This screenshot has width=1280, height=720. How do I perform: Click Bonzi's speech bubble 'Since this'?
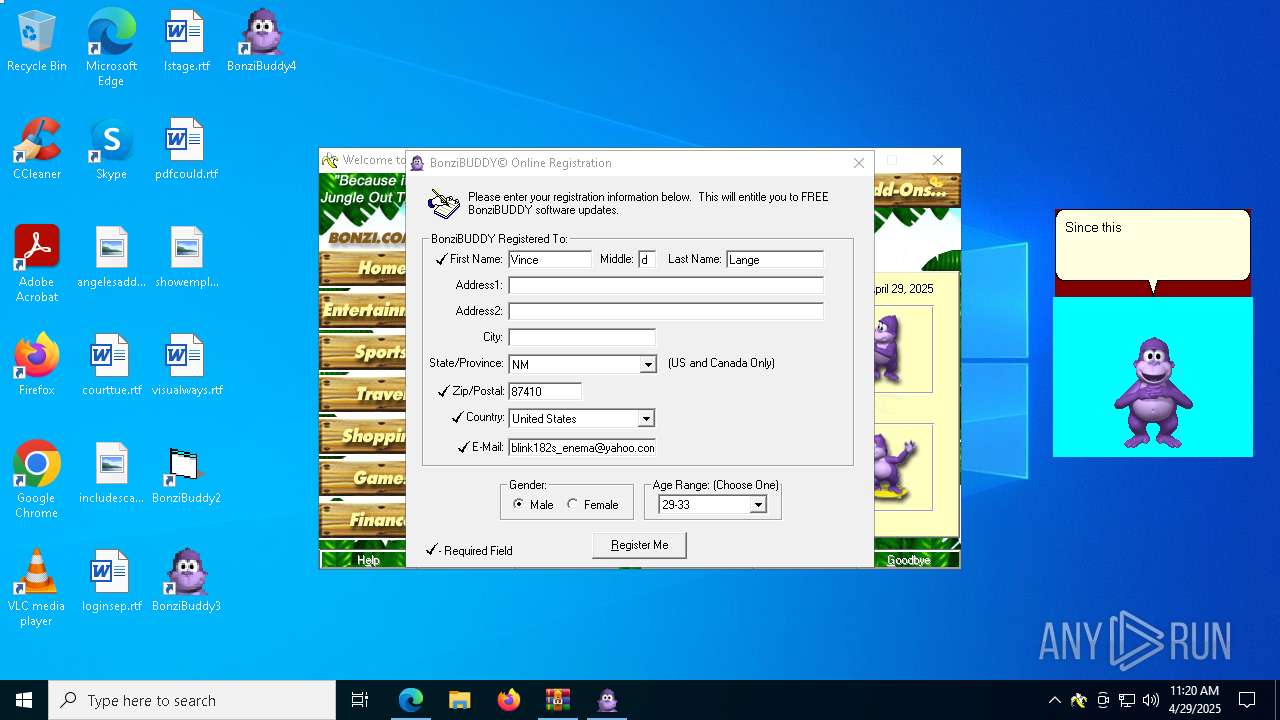[x=1153, y=245]
